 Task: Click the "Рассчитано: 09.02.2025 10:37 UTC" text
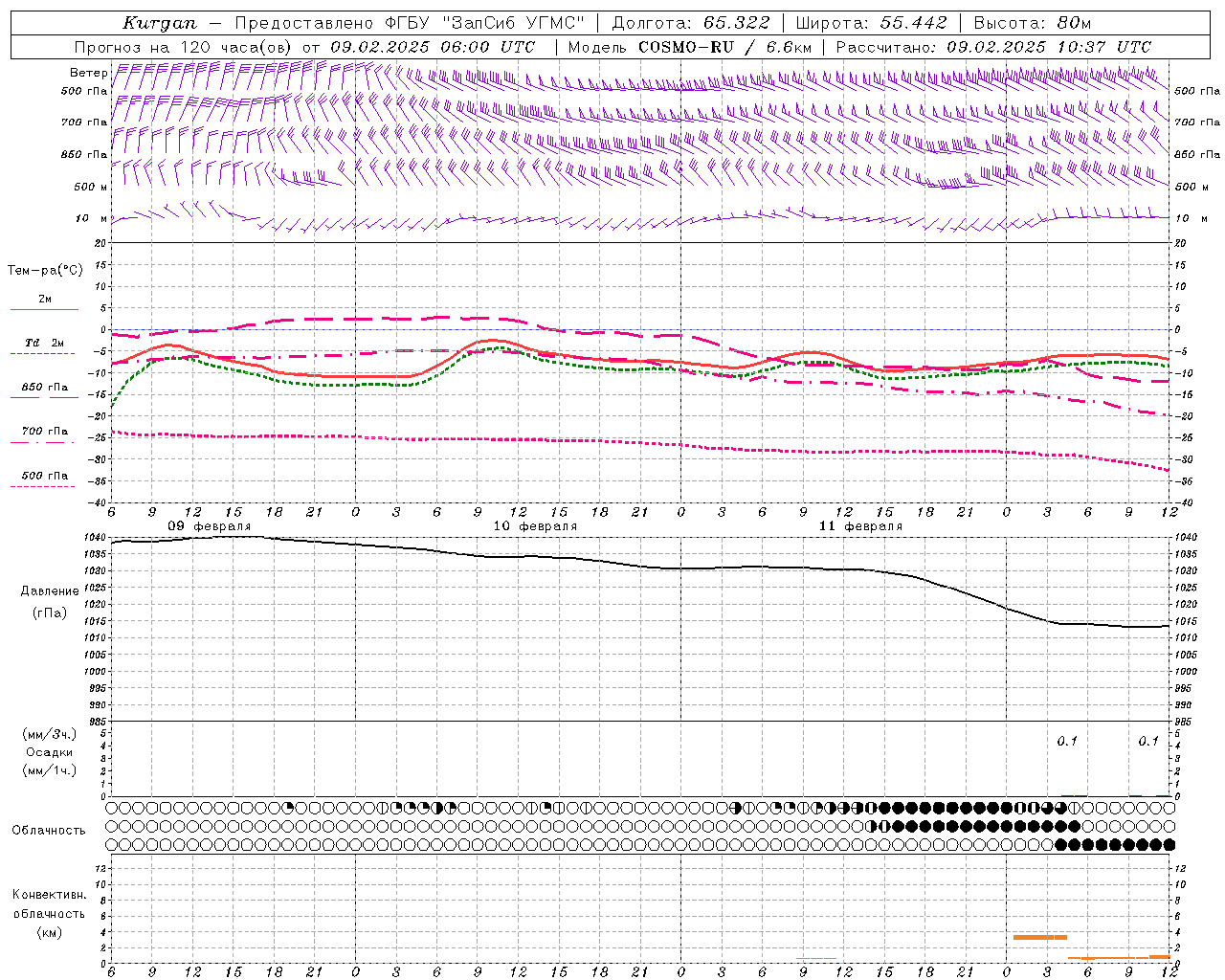[x=993, y=47]
